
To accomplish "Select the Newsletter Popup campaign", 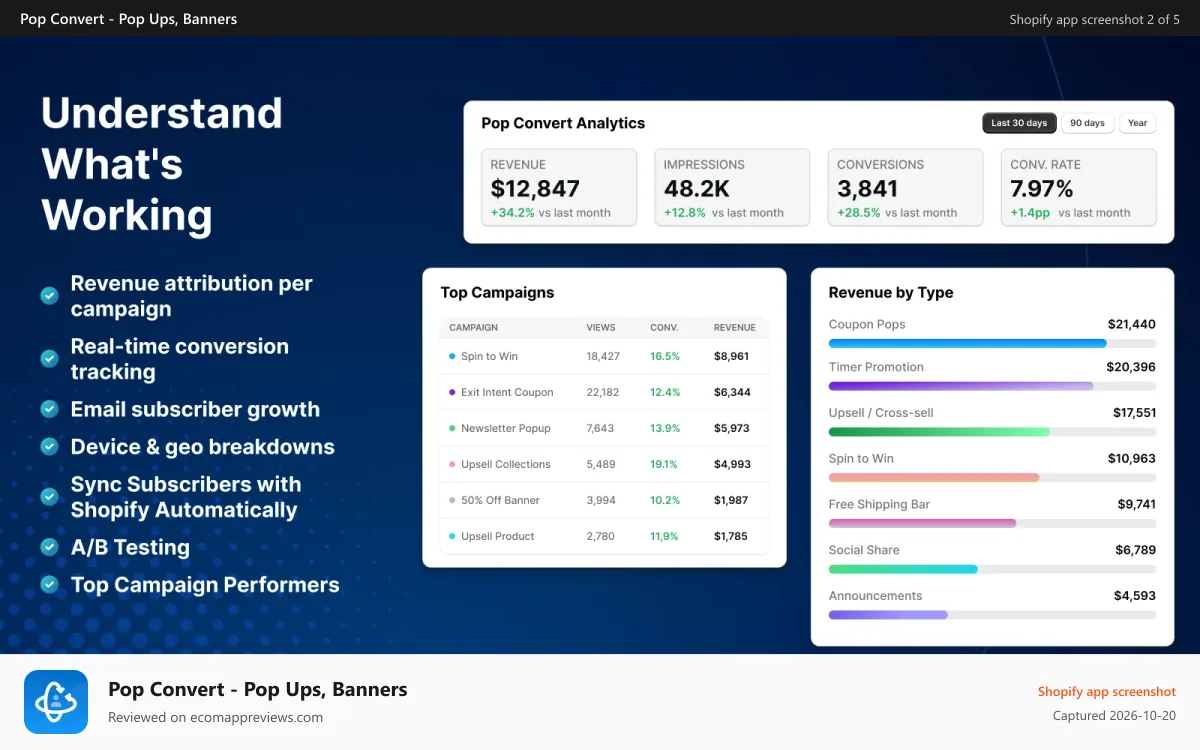I will [604, 428].
